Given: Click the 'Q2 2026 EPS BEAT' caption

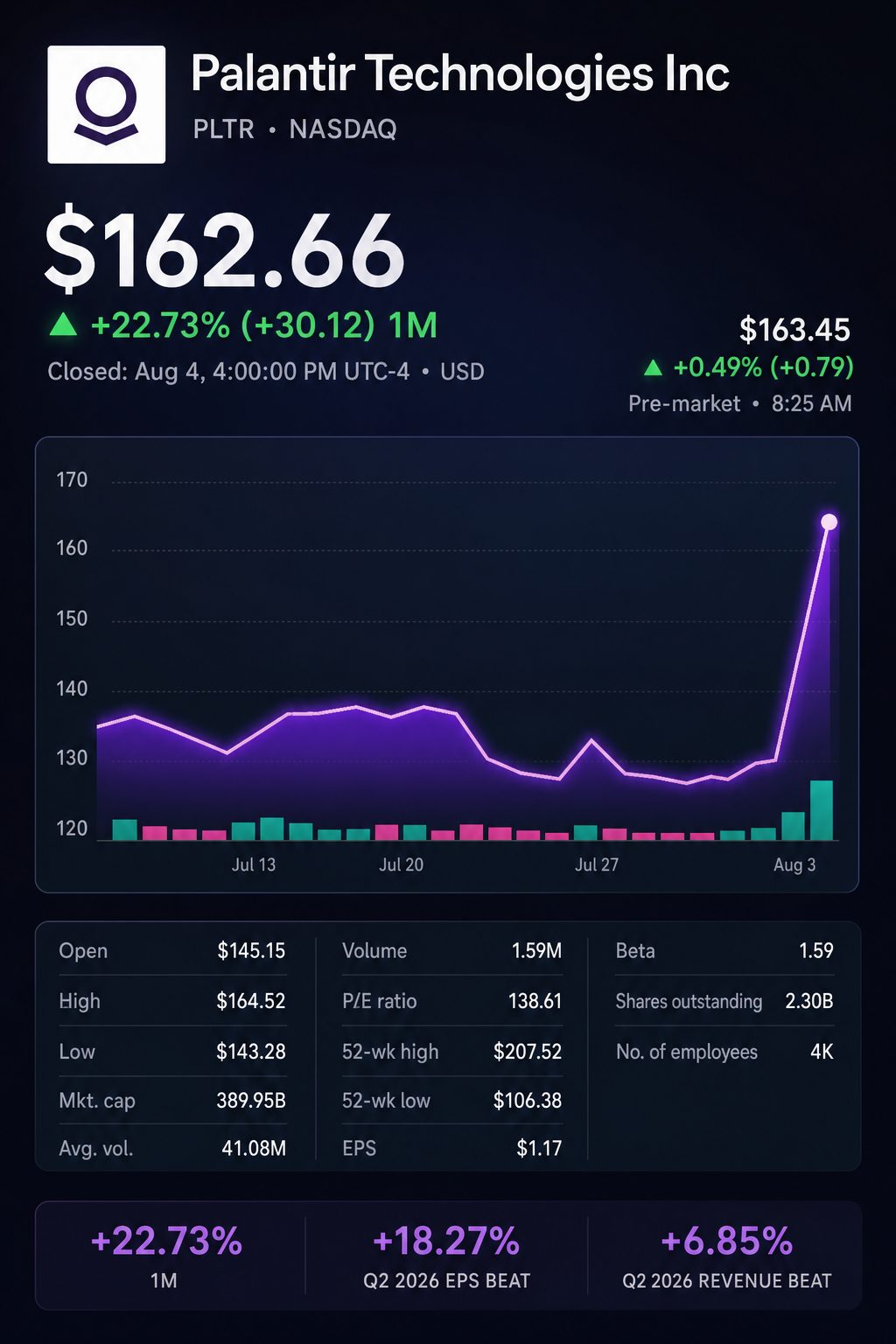Looking at the screenshot, I should point(447,1281).
